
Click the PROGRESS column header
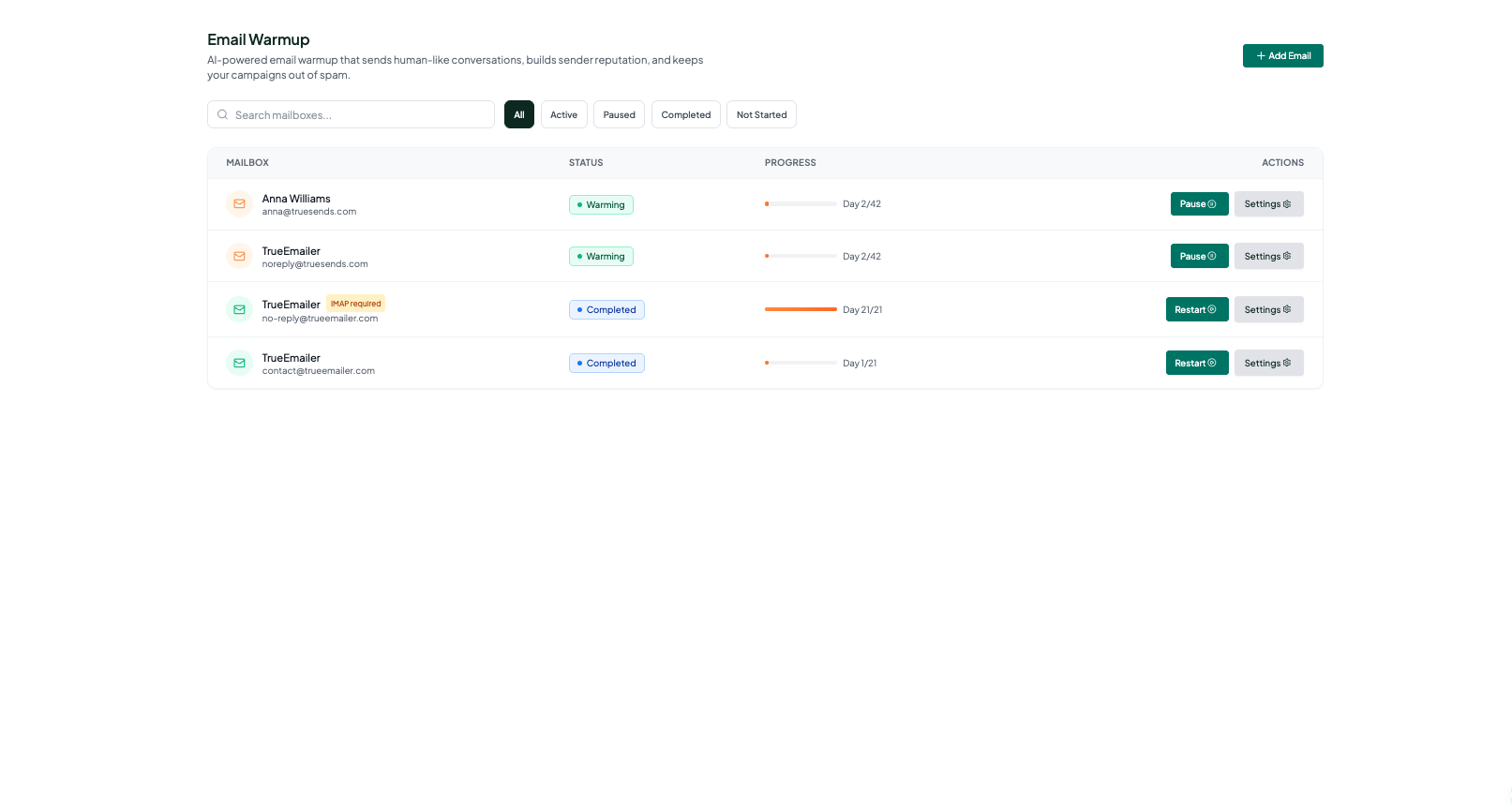790,163
